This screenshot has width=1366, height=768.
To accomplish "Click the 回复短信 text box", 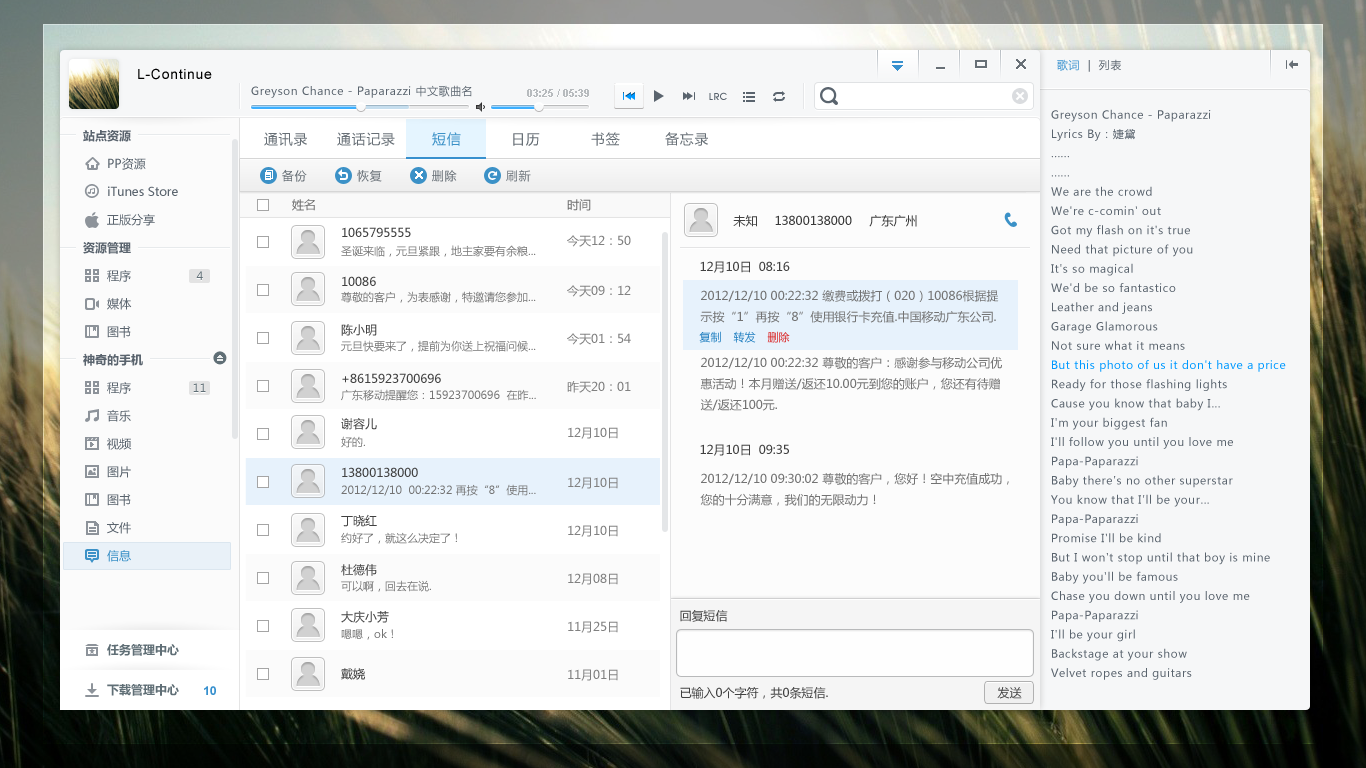I will tap(855, 653).
